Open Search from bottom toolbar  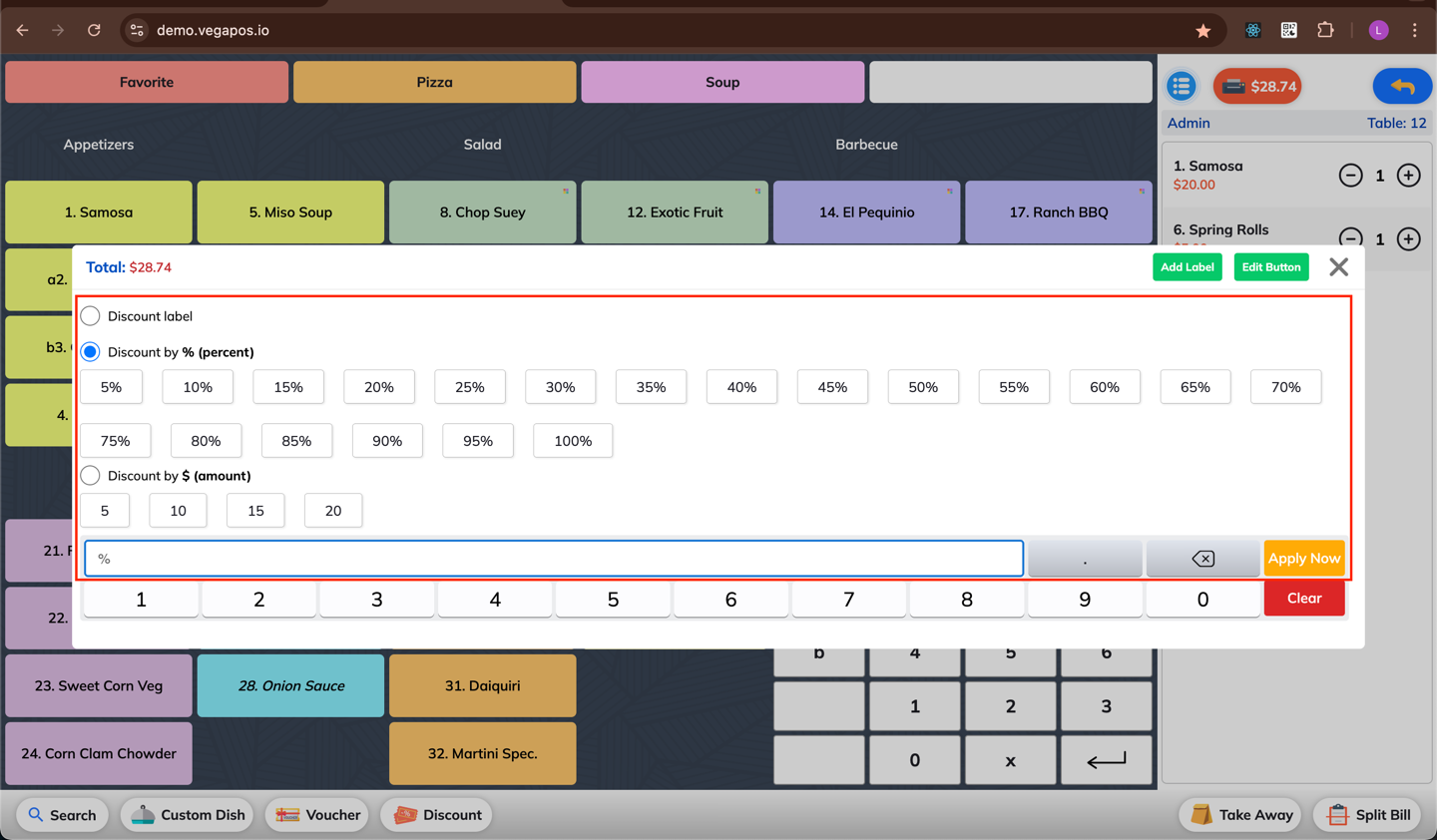[62, 815]
